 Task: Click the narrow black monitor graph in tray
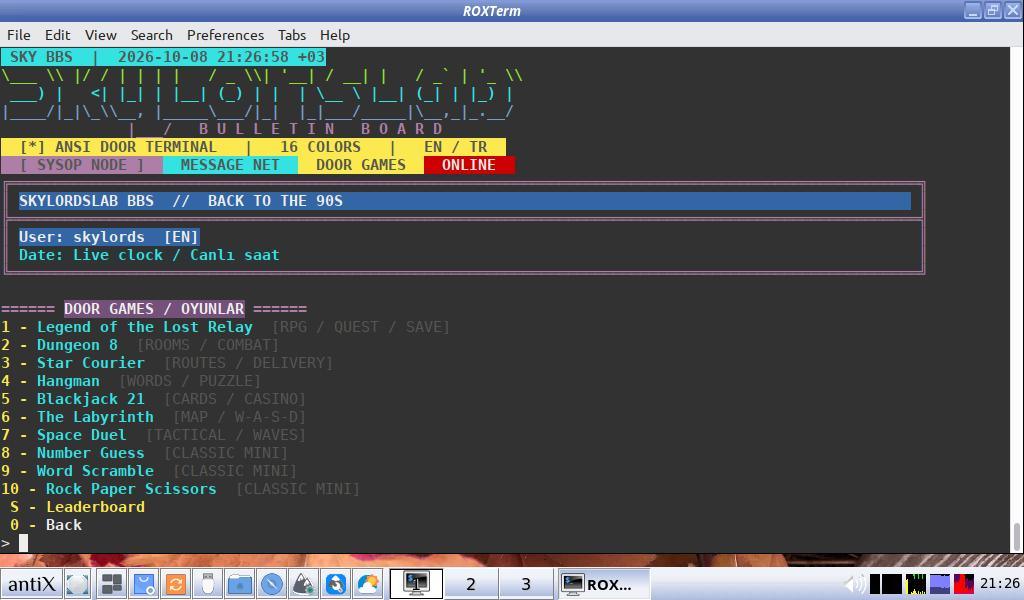875,584
